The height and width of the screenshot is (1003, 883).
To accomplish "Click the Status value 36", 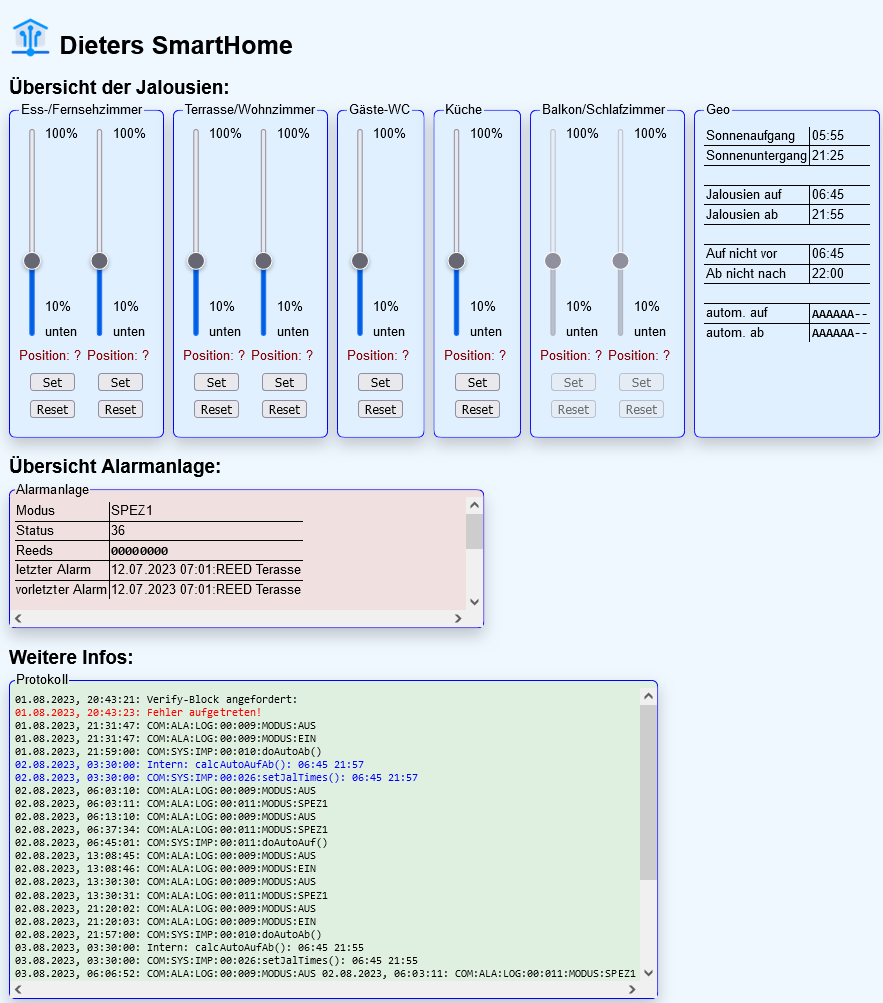I will 118,530.
